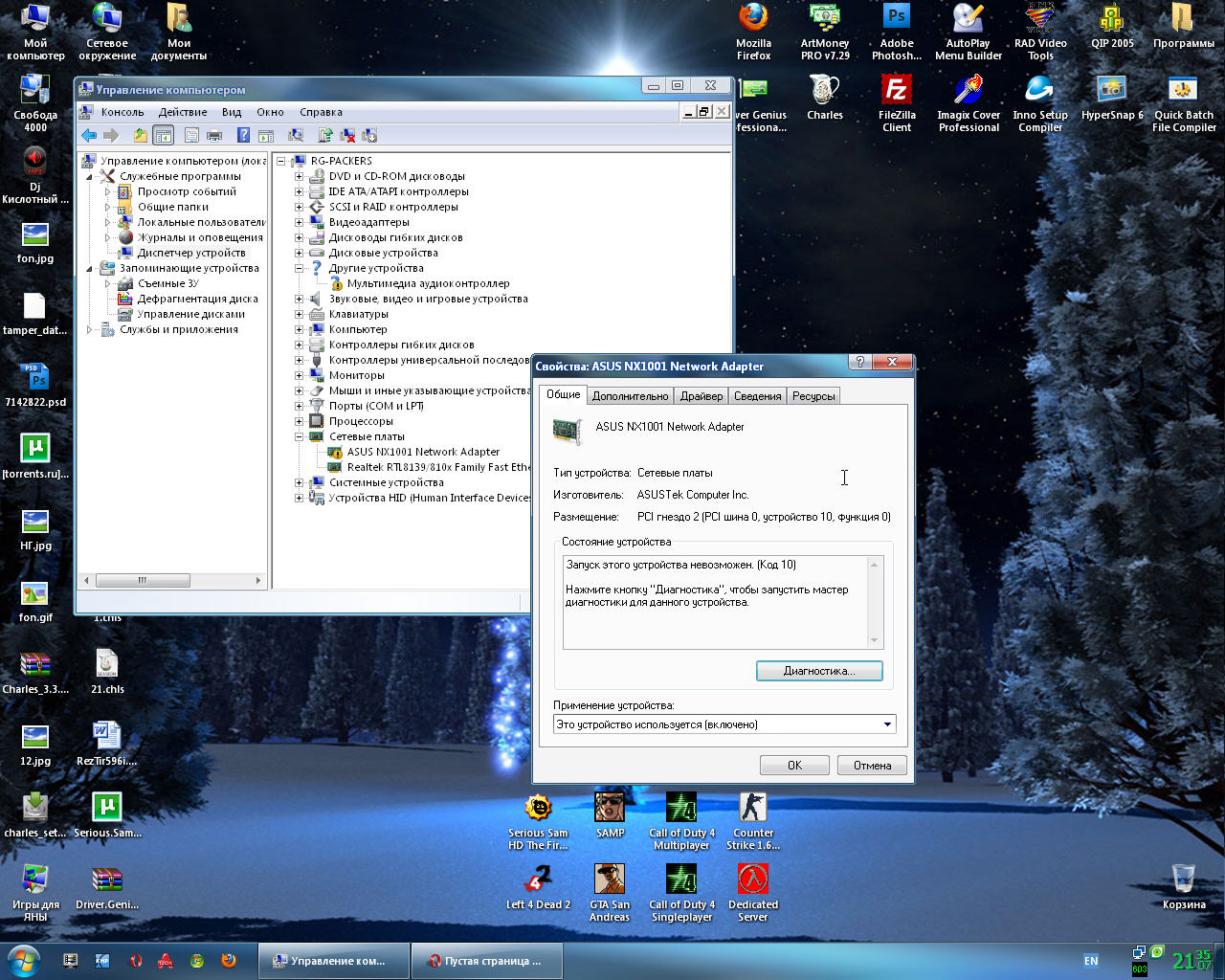Toggle the Show/Hide console tree toolbar button
The height and width of the screenshot is (980, 1225).
tap(164, 136)
